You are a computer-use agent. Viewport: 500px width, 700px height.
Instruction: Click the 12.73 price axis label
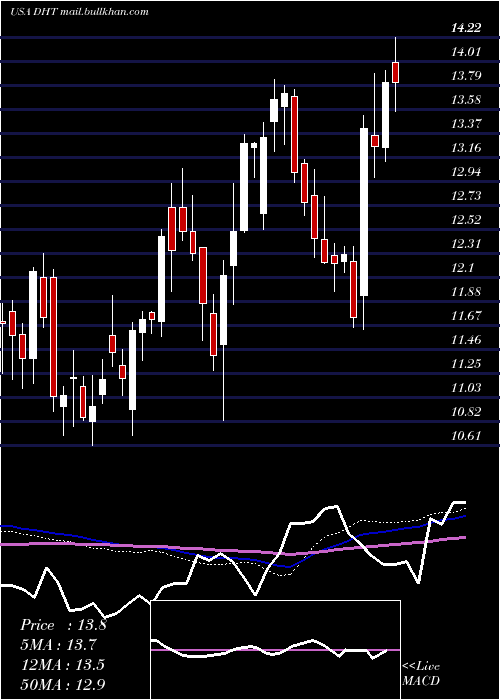pyautogui.click(x=466, y=196)
